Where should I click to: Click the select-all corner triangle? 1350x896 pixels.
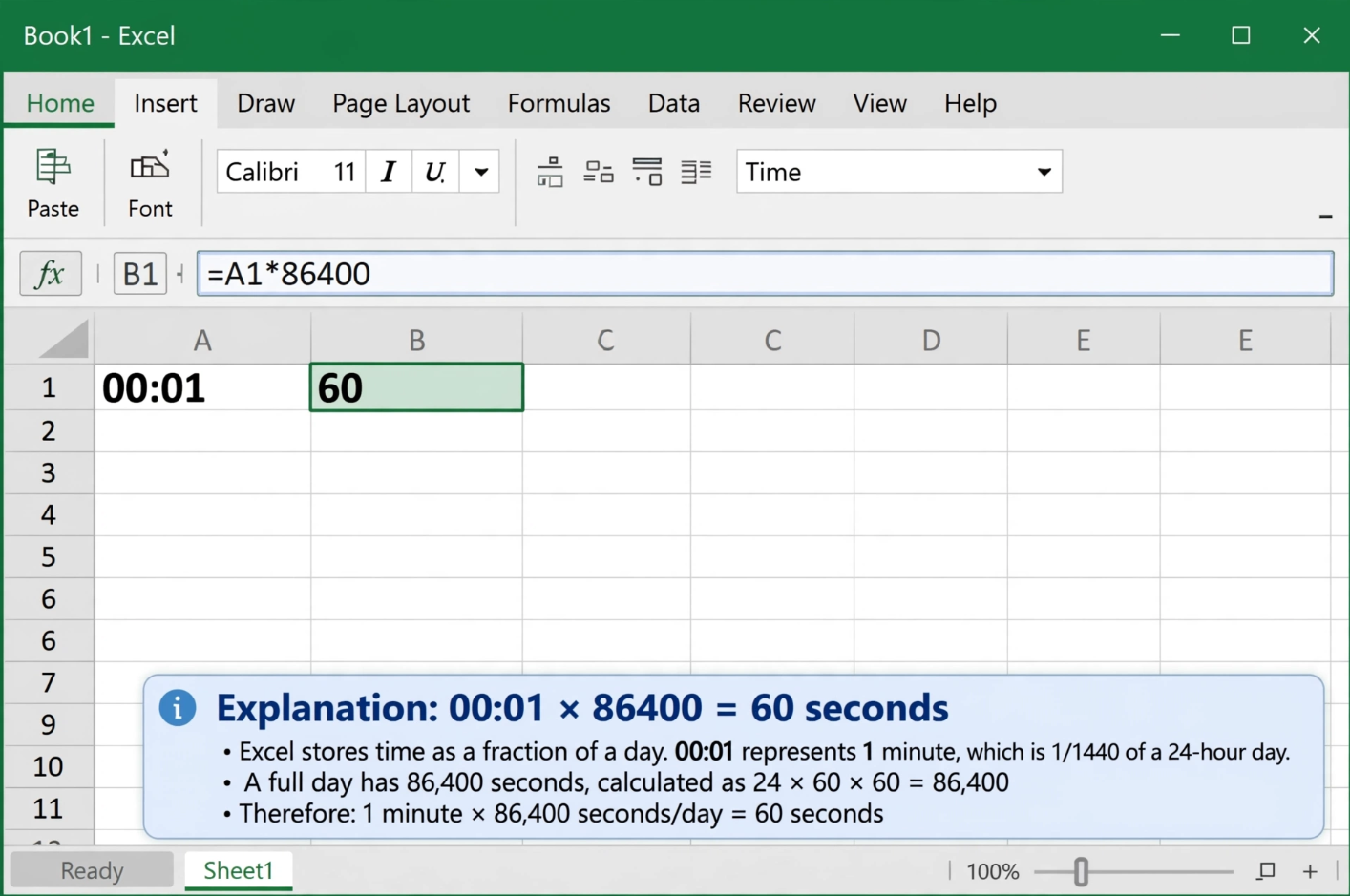(63, 340)
